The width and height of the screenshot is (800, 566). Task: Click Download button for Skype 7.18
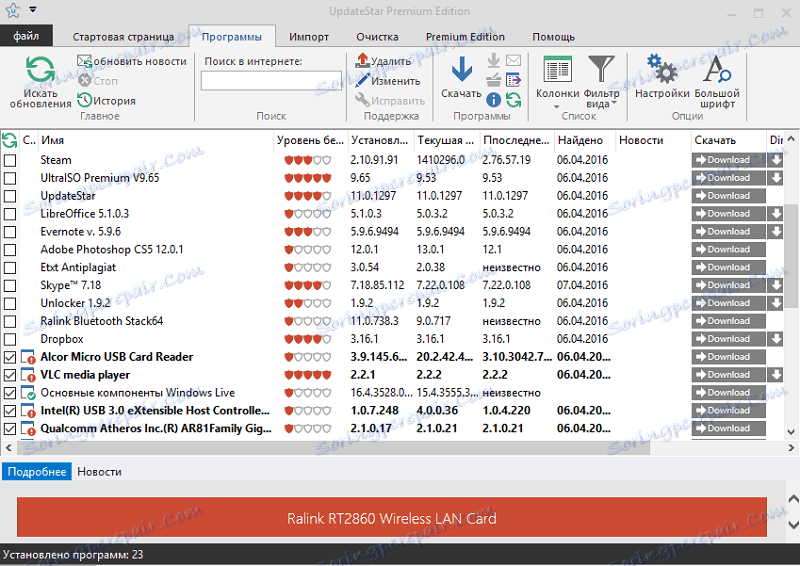[729, 285]
